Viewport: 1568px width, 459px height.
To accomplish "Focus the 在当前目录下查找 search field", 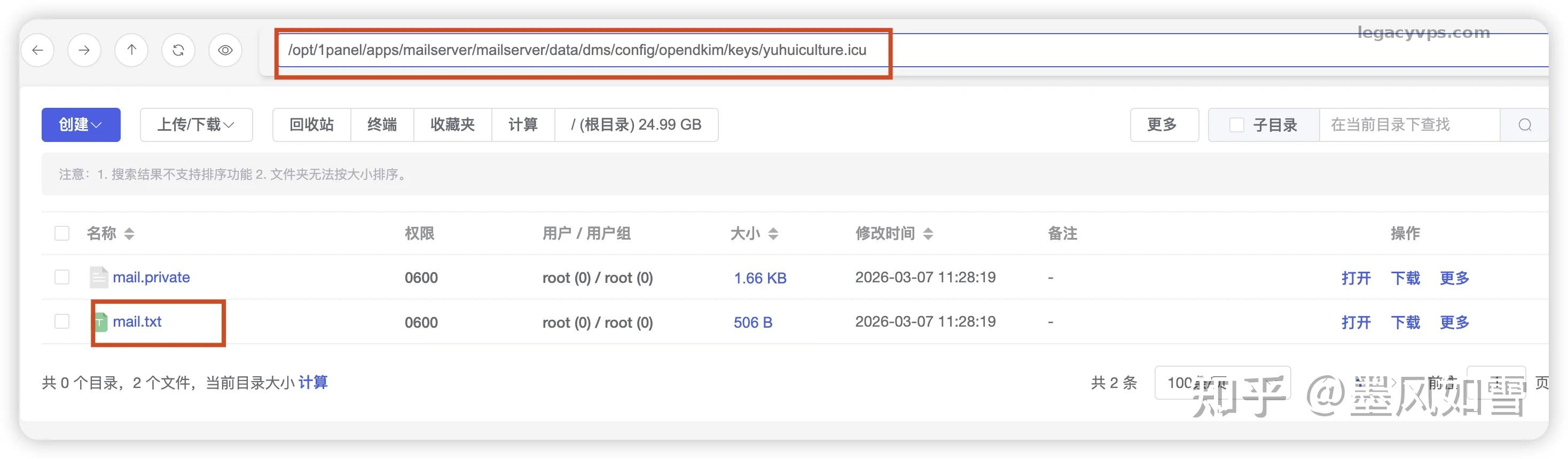I will 1409,125.
